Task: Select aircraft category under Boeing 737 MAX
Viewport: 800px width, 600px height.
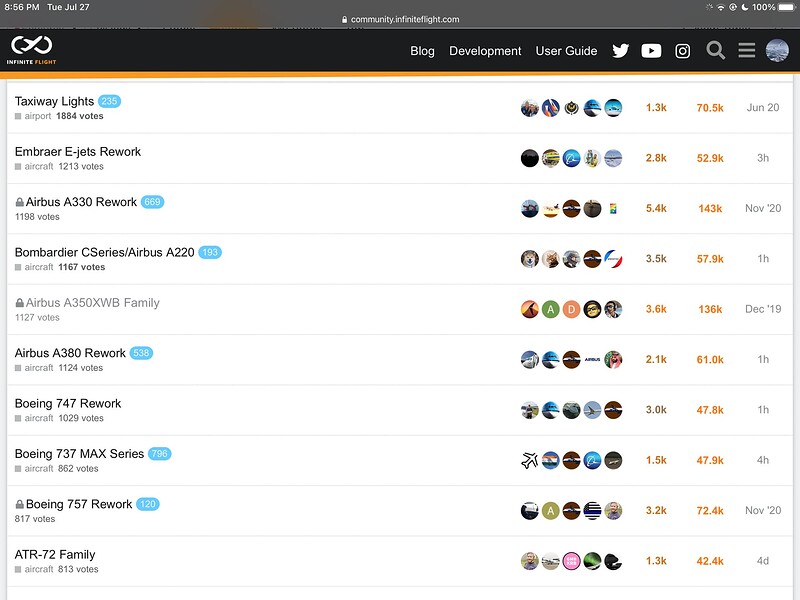Action: [34, 468]
